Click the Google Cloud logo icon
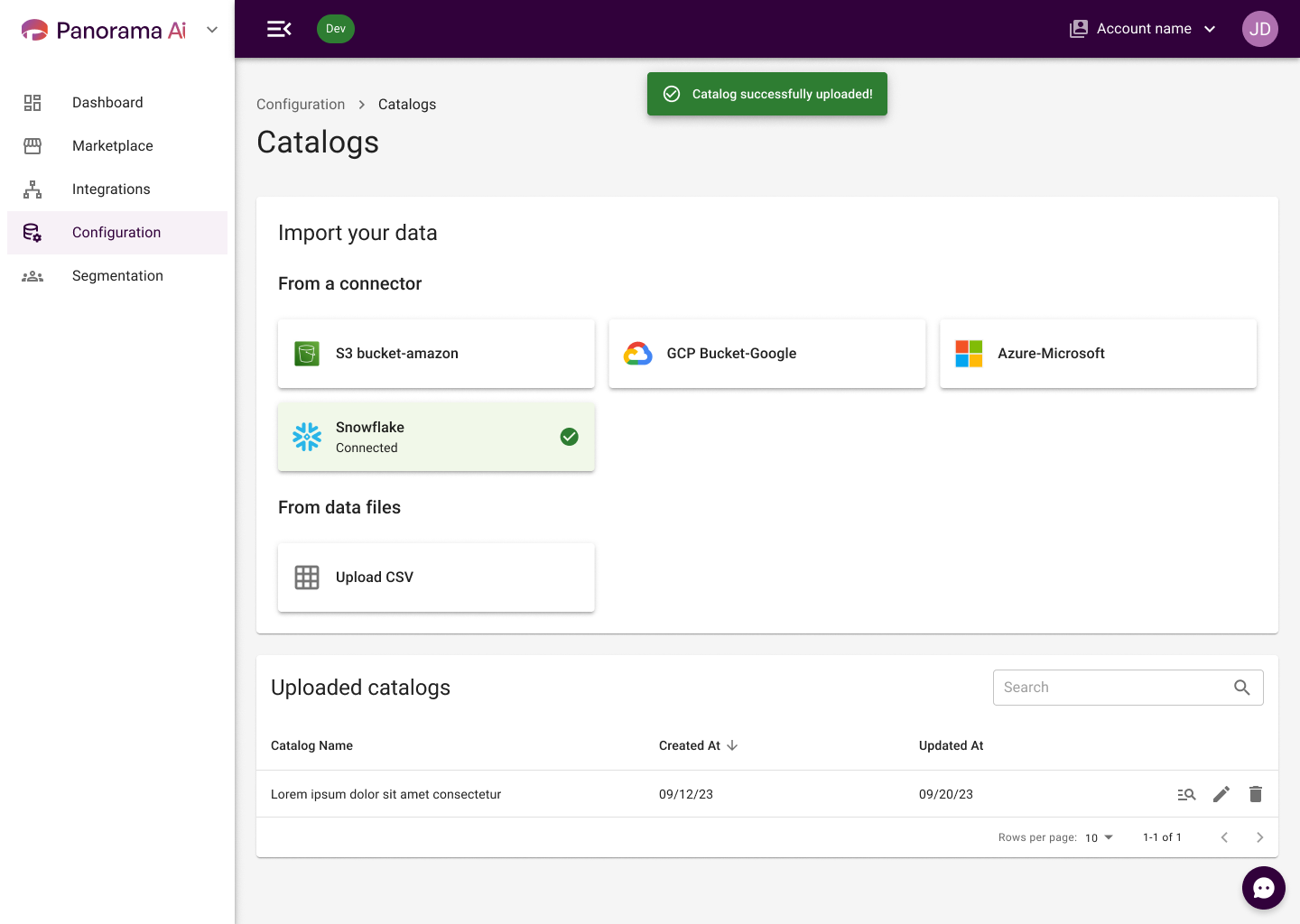 pos(638,354)
